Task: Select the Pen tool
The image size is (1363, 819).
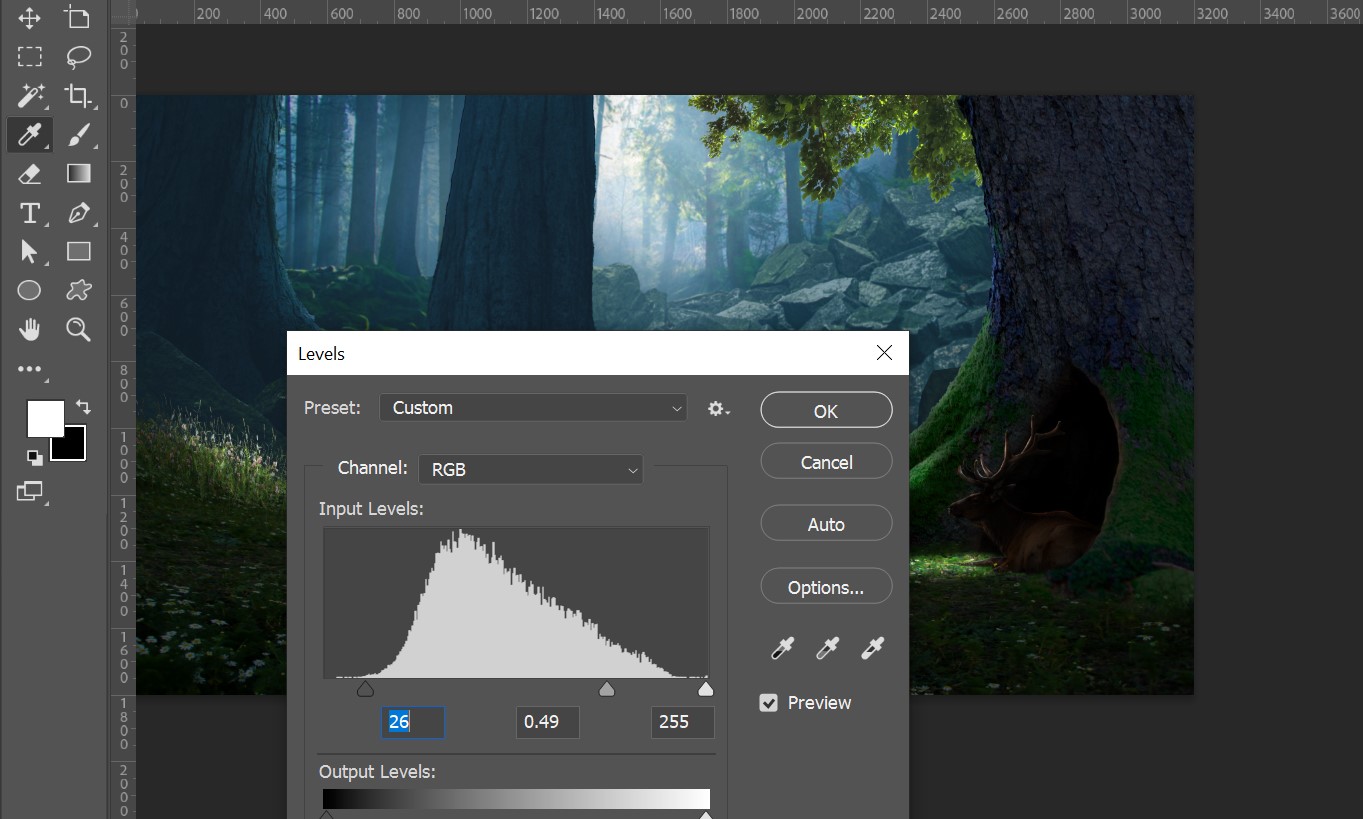Action: coord(78,212)
